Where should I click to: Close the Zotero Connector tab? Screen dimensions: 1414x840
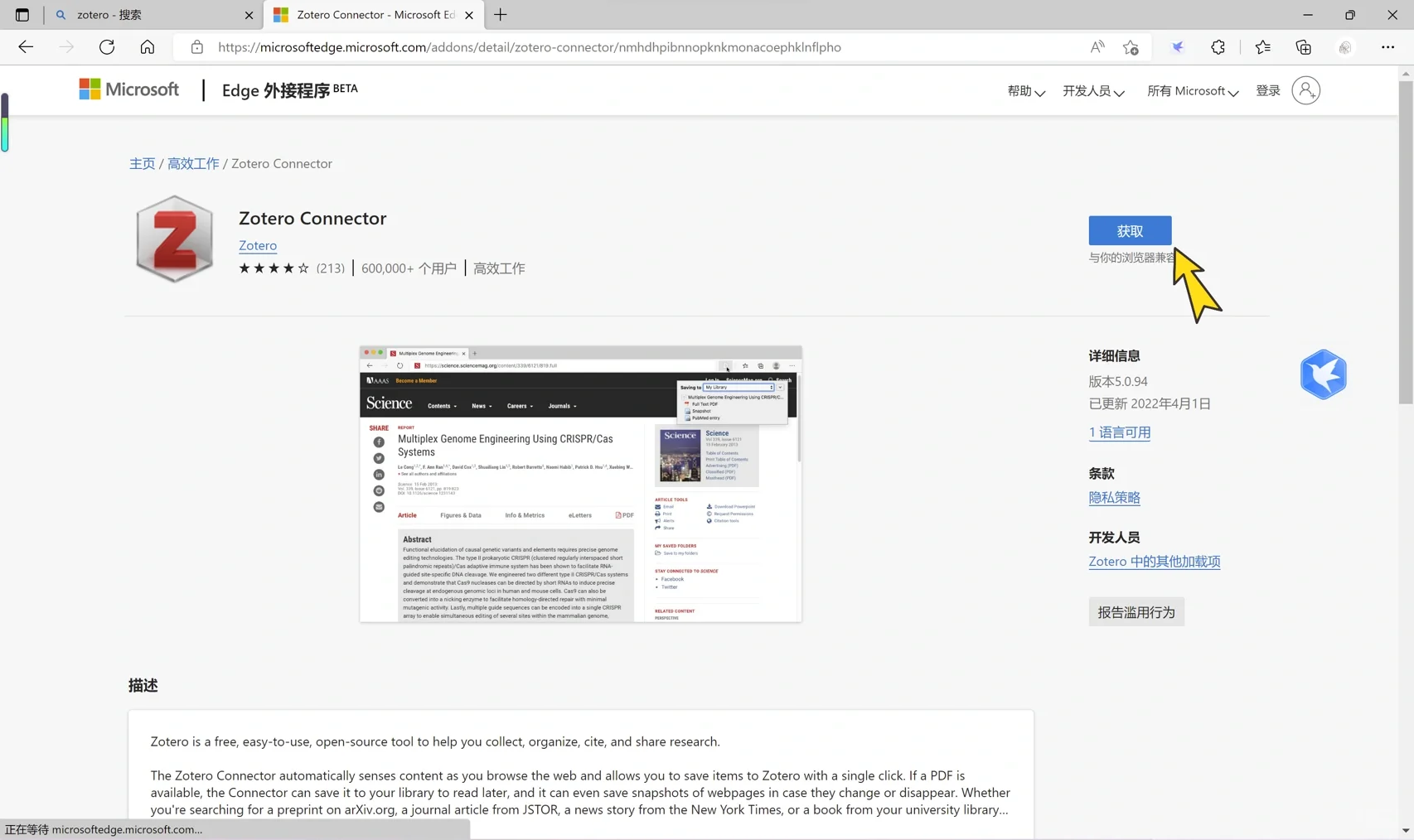click(x=469, y=15)
